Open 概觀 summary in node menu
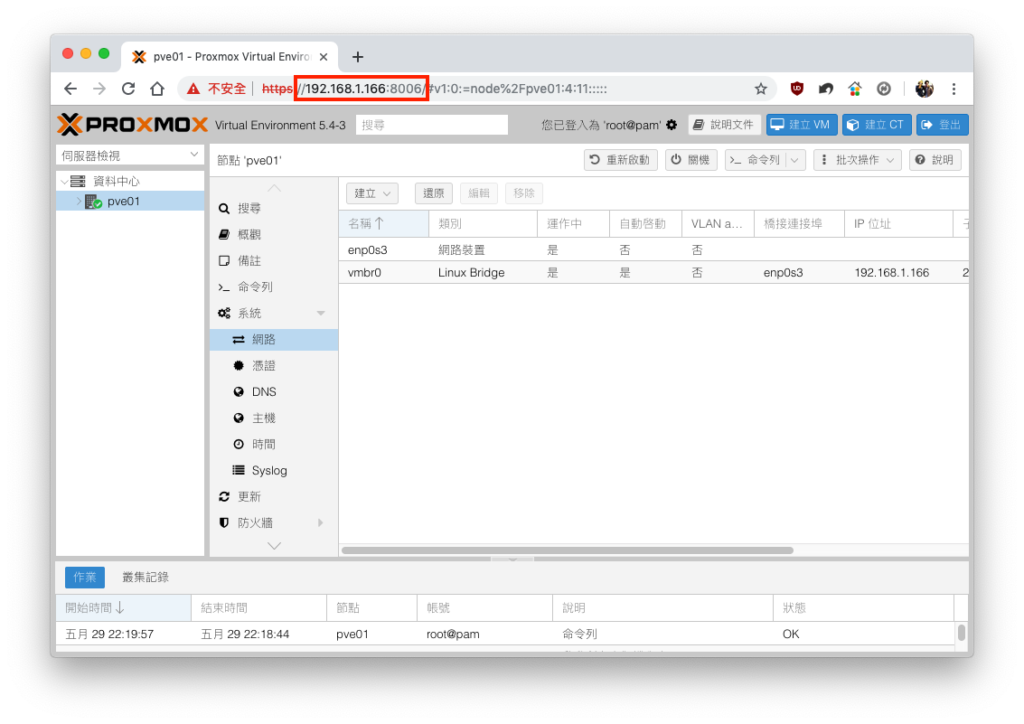The height and width of the screenshot is (724, 1024). pos(274,234)
